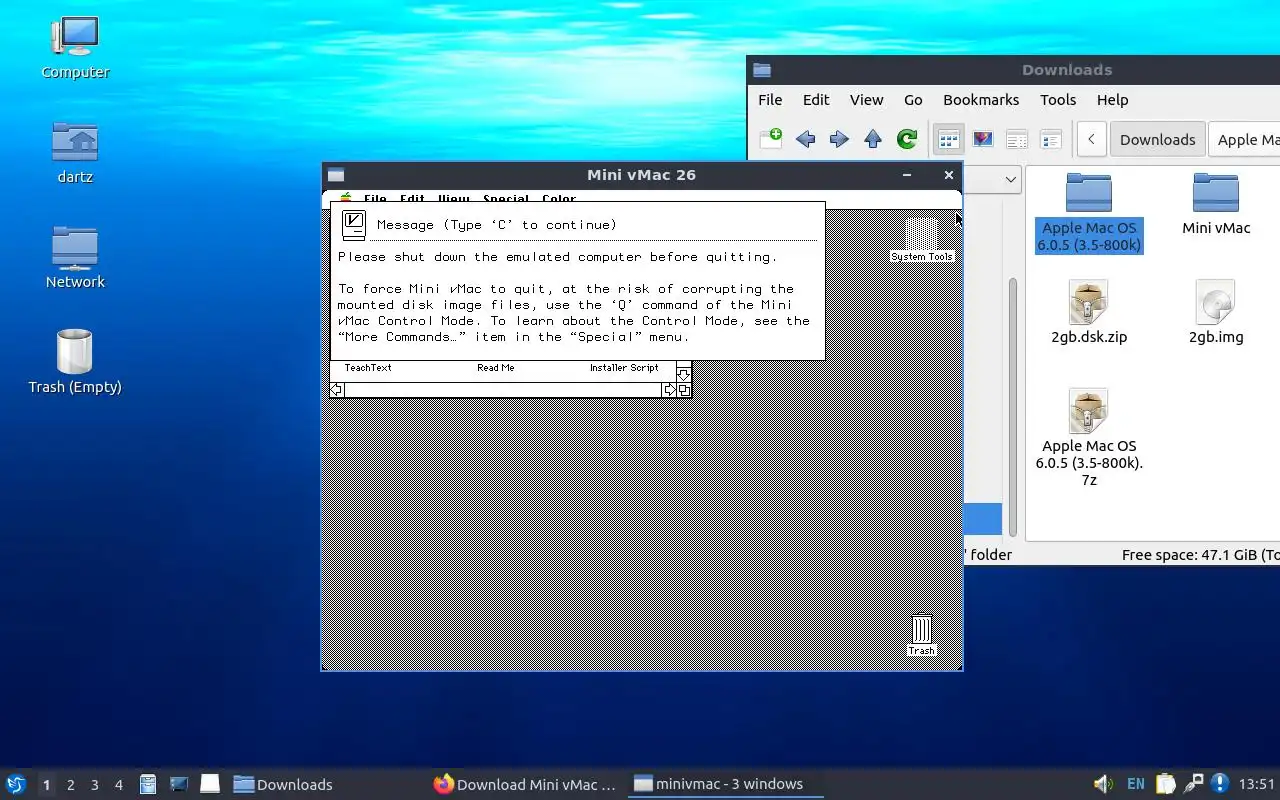Go to parent folder with up arrow icon
The height and width of the screenshot is (800, 1280).
pyautogui.click(x=873, y=139)
